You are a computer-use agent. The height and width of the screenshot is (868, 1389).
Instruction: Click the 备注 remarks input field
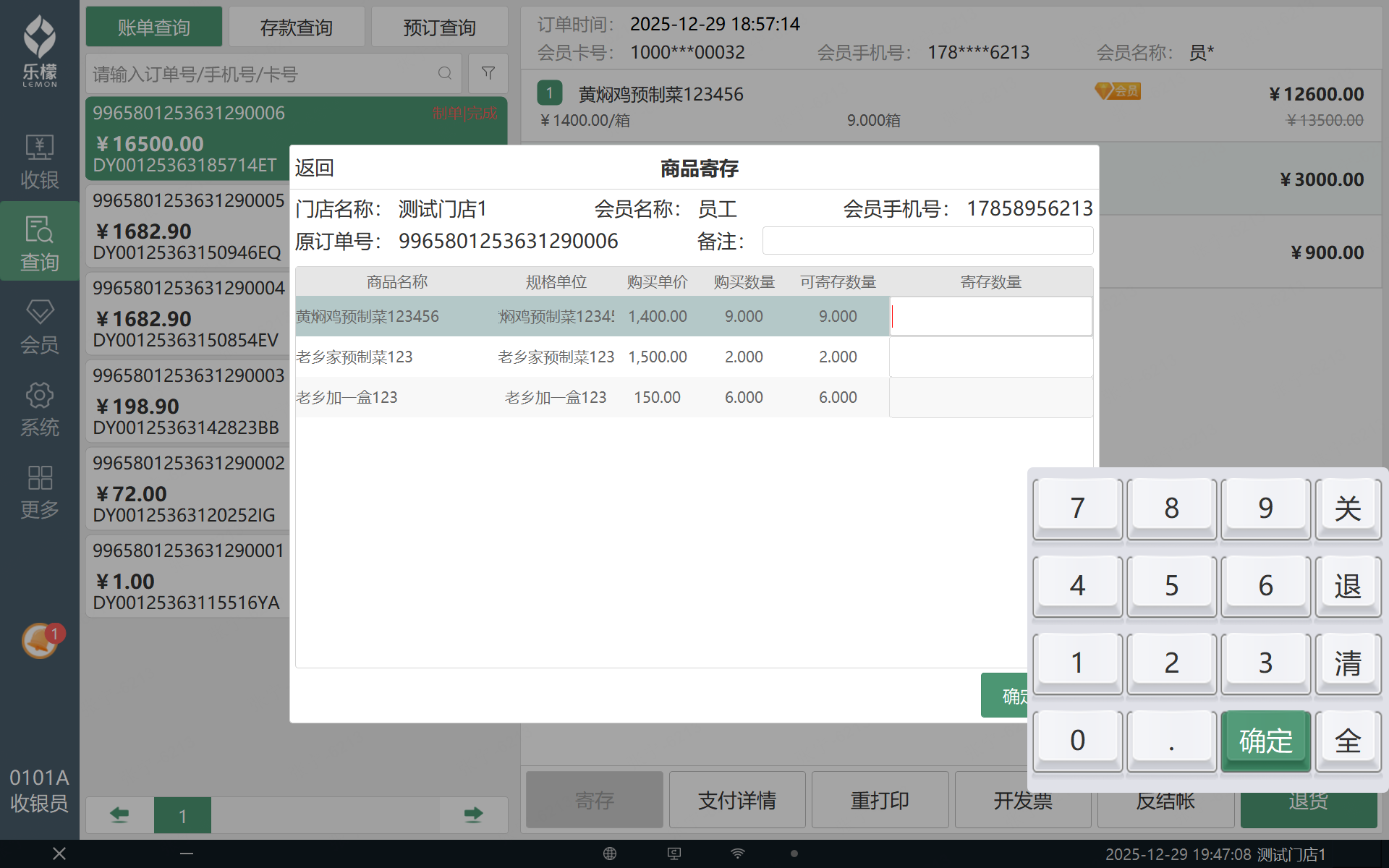pyautogui.click(x=927, y=241)
